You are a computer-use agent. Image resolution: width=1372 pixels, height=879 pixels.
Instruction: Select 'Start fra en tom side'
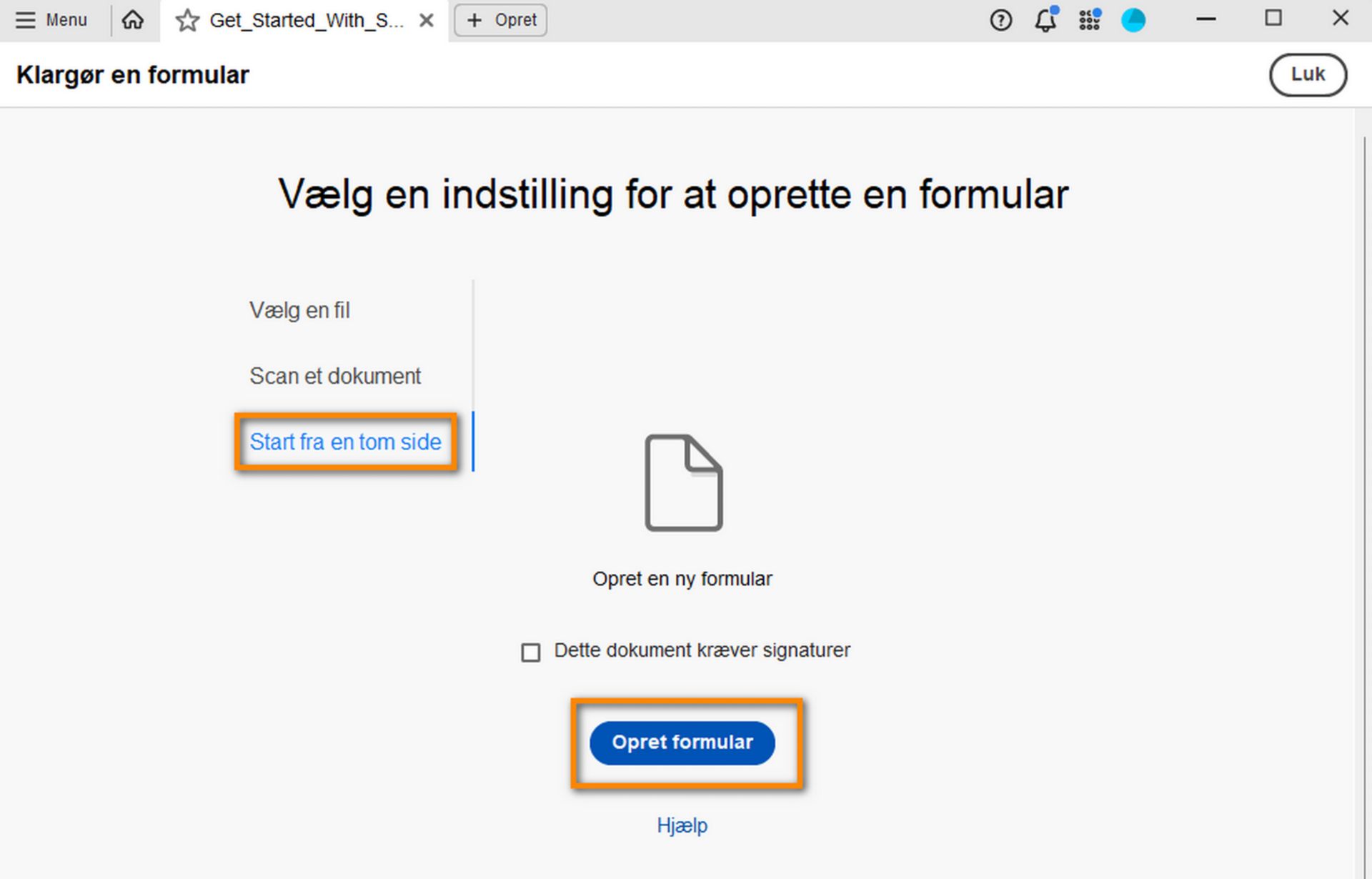(345, 442)
